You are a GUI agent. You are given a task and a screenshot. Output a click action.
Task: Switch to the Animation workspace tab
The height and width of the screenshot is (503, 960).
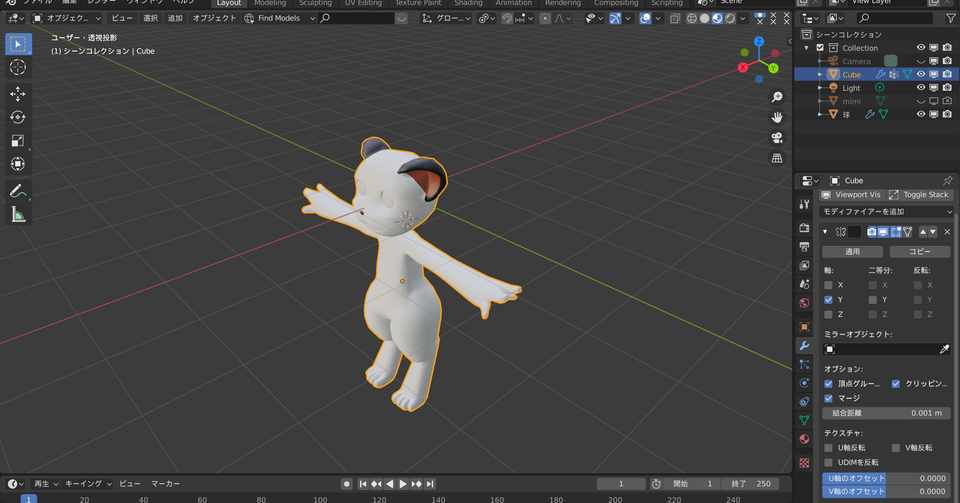(514, 3)
